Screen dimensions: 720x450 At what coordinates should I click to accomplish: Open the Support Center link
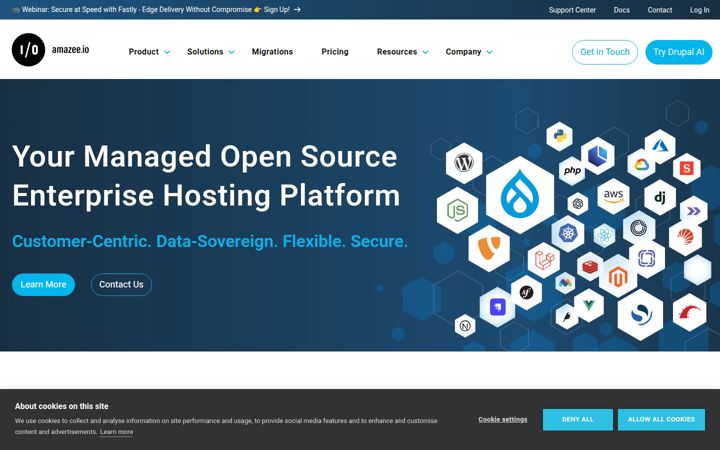[572, 10]
